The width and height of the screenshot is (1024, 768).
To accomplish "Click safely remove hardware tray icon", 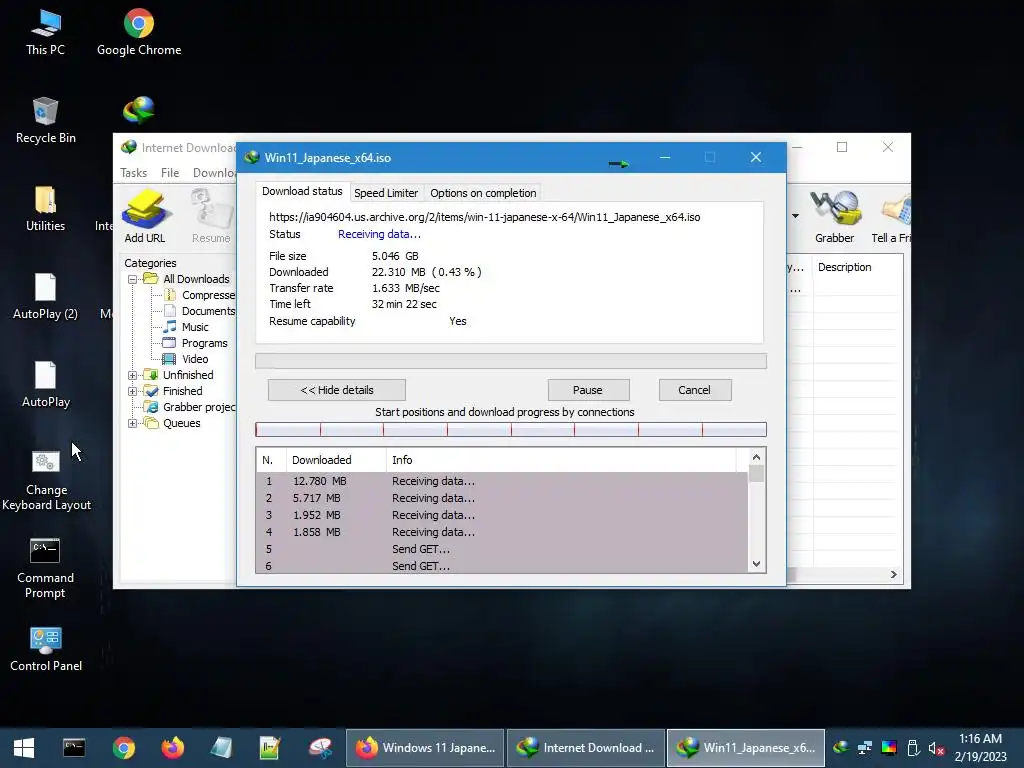I will [x=913, y=747].
